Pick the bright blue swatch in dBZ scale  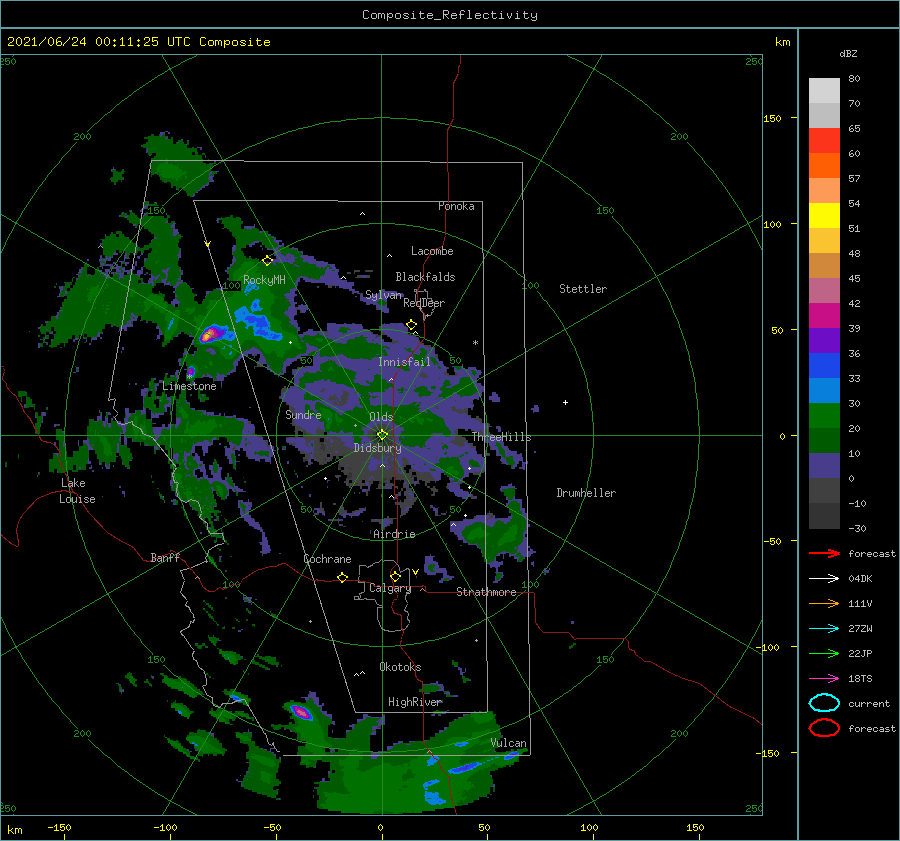tap(824, 366)
